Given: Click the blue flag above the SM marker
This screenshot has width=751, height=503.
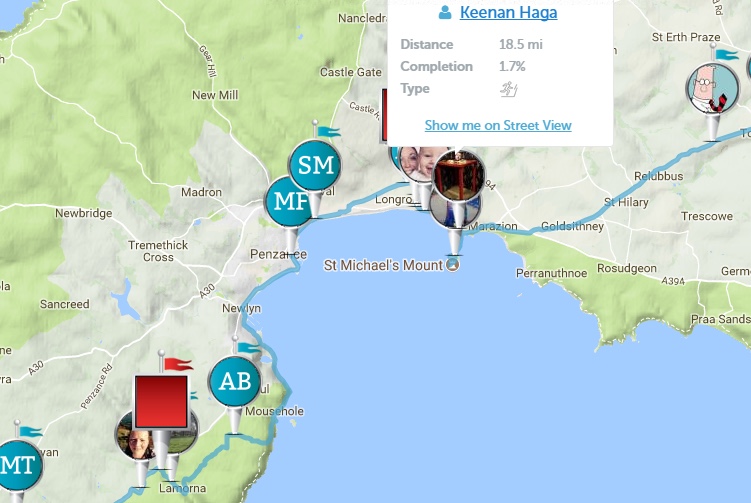Looking at the screenshot, I should tap(329, 132).
